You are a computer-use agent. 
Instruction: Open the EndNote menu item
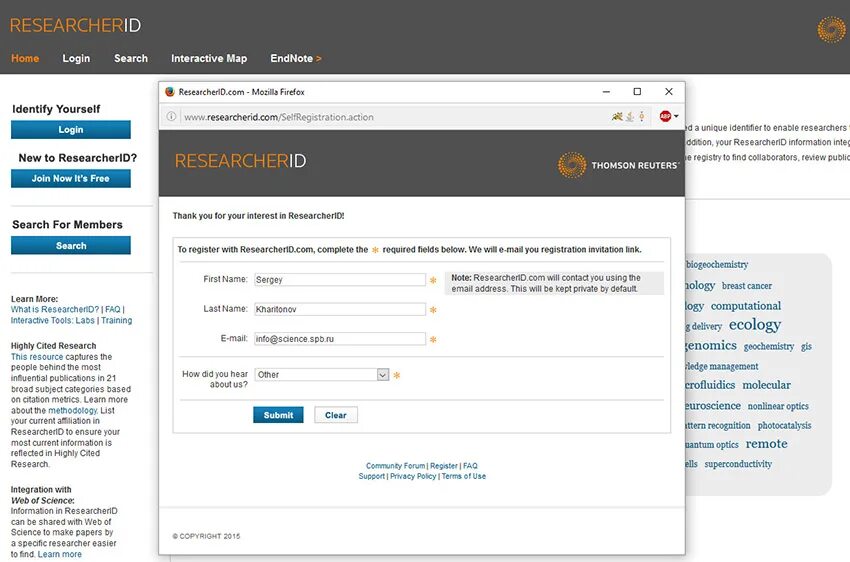coord(295,58)
